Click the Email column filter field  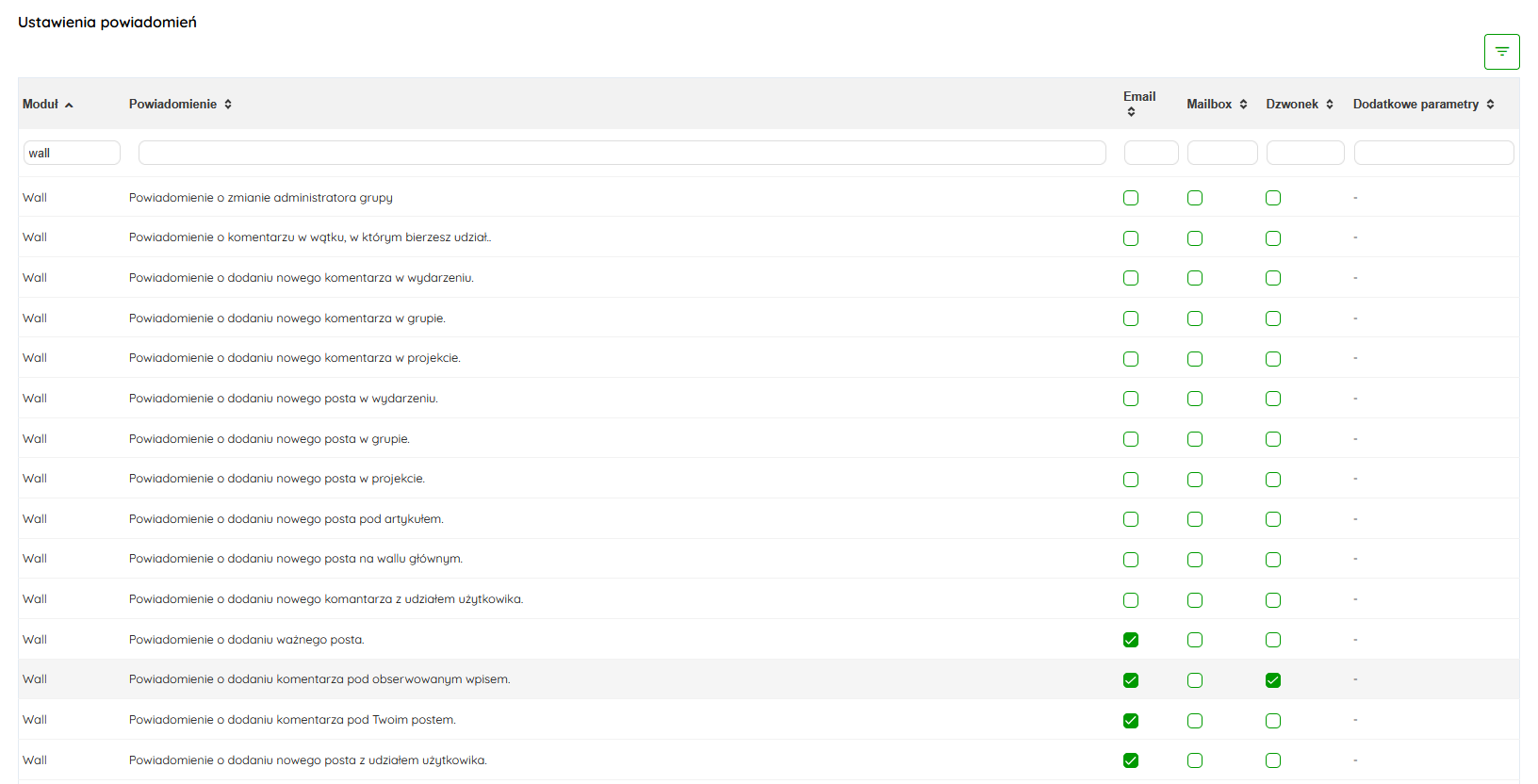click(x=1151, y=153)
